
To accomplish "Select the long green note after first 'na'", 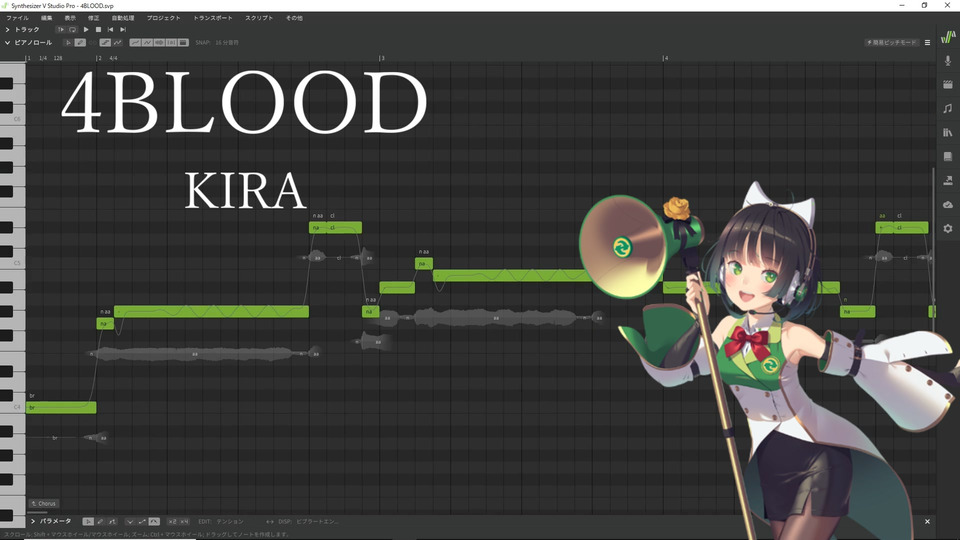I will [x=211, y=312].
